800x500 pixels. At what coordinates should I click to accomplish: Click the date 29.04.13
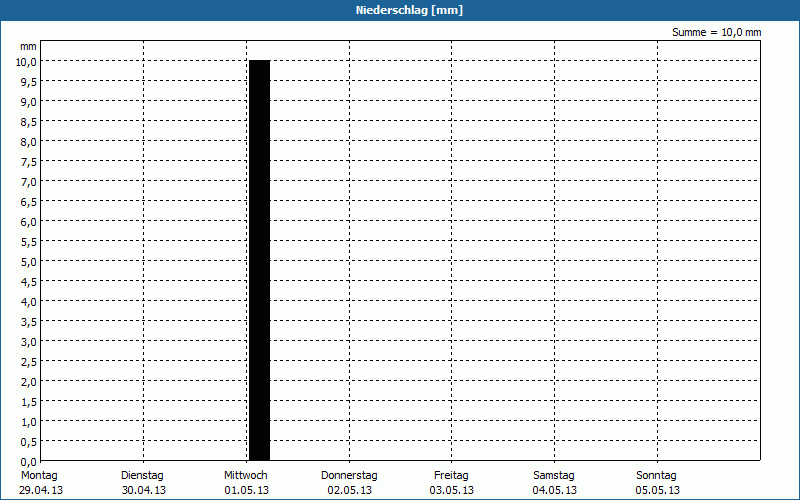click(x=41, y=490)
